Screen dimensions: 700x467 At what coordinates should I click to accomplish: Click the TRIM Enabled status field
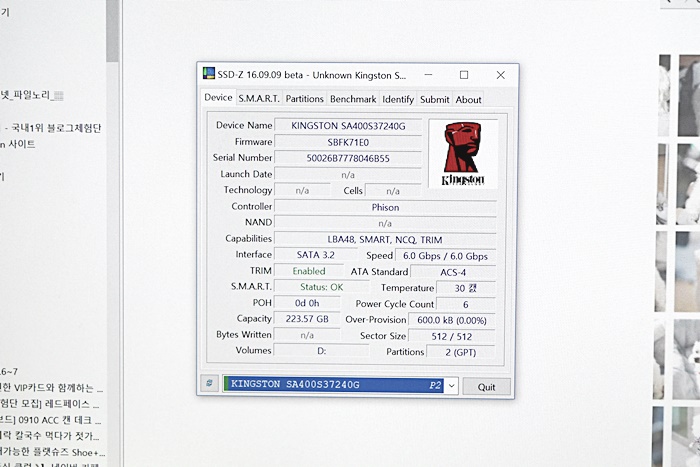point(308,272)
